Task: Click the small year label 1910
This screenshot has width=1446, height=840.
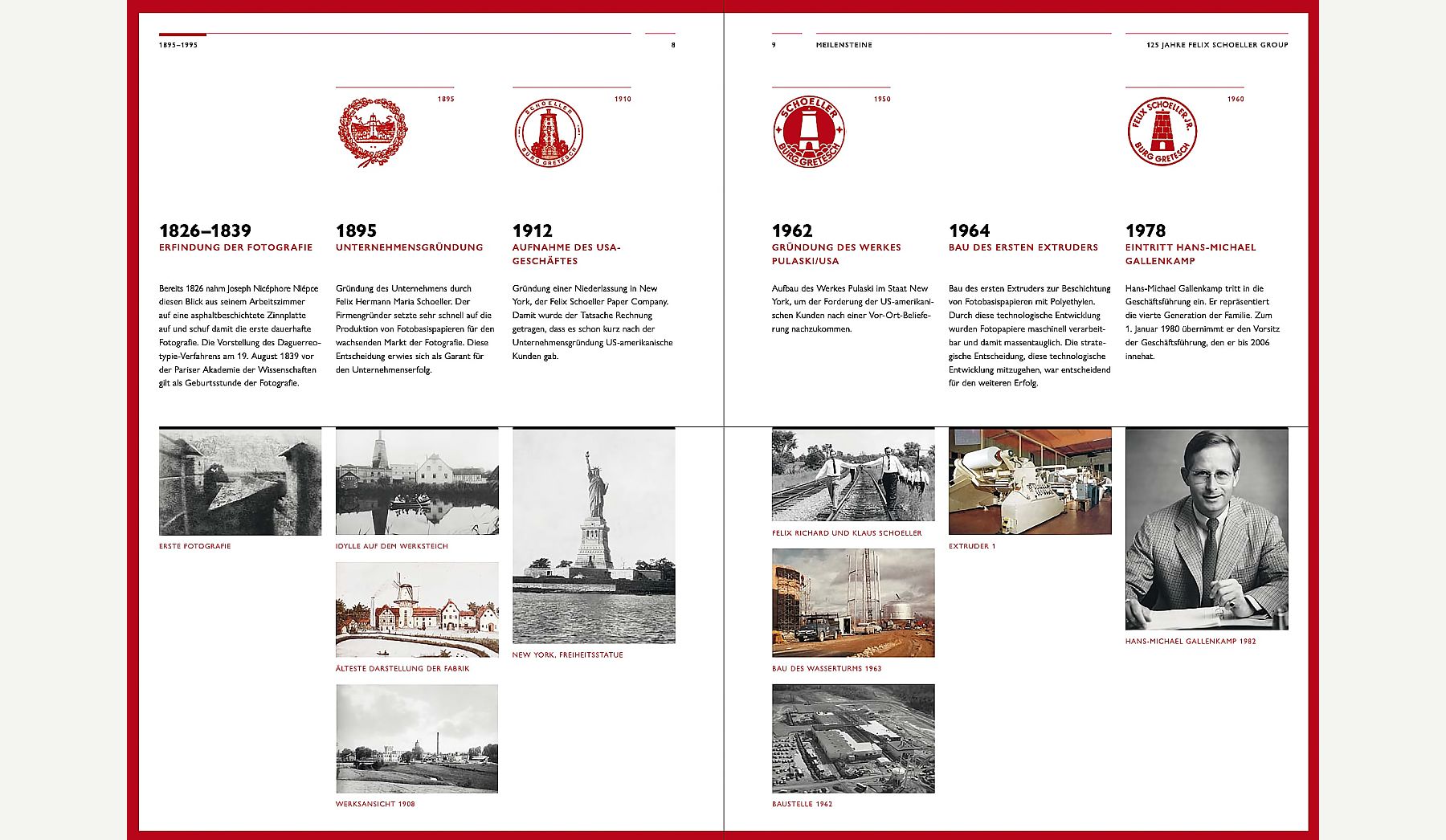Action: (x=623, y=99)
